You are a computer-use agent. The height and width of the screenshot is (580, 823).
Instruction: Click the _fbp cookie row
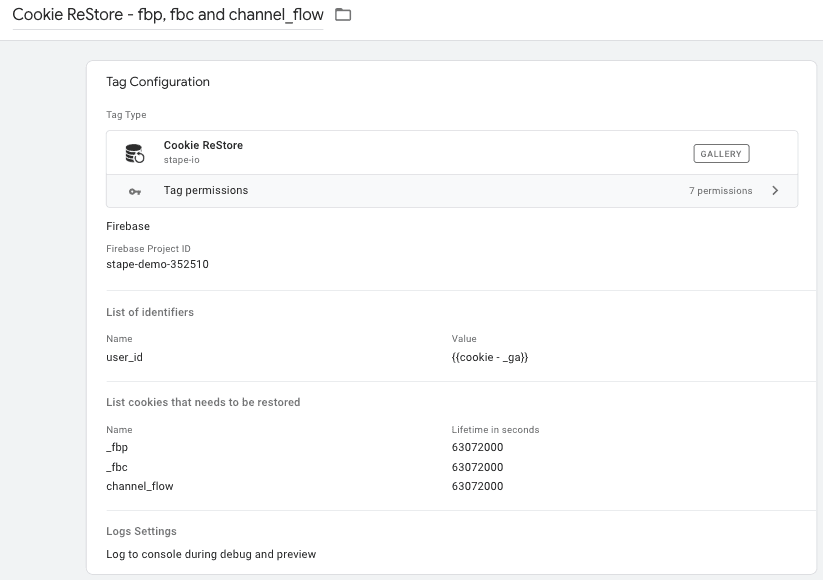(461, 447)
